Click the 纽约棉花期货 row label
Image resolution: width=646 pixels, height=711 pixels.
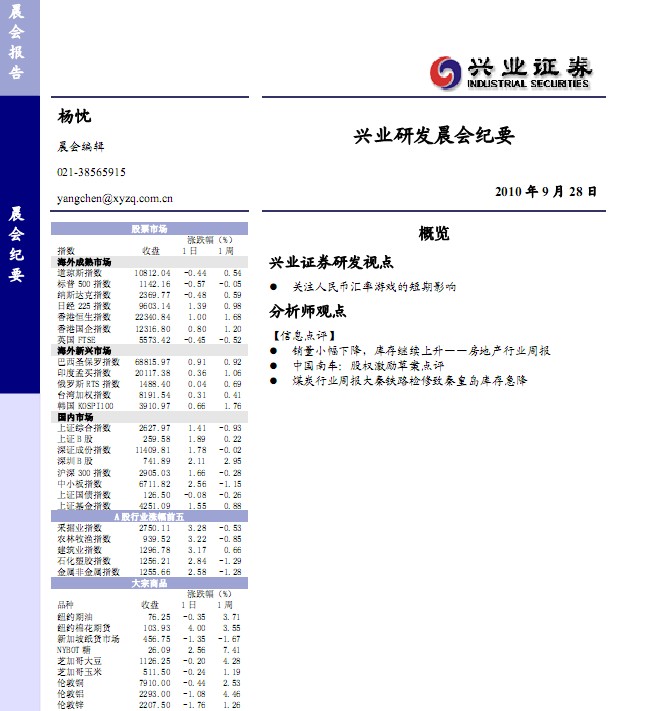coord(84,628)
